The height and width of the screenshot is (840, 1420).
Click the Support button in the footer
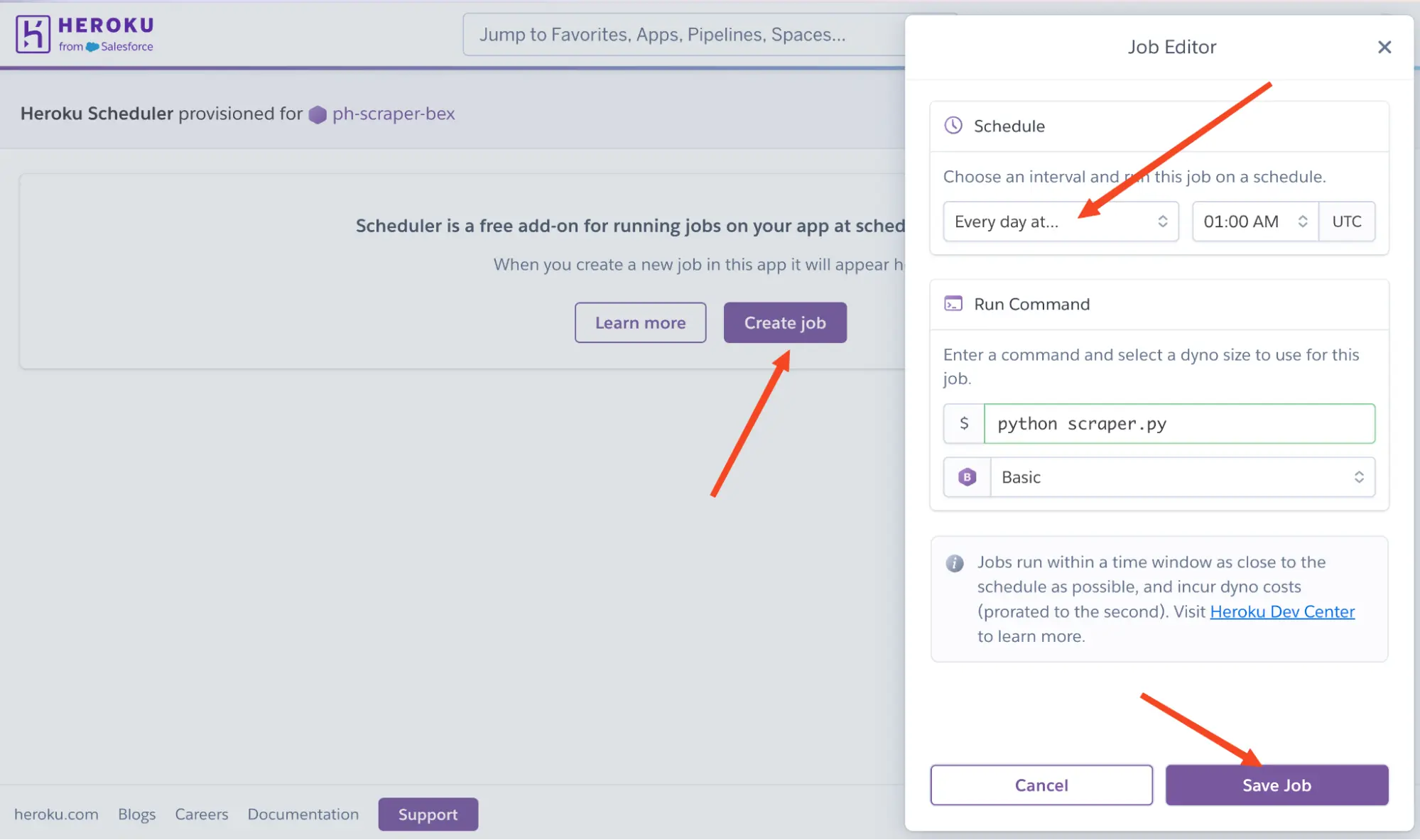pos(428,814)
